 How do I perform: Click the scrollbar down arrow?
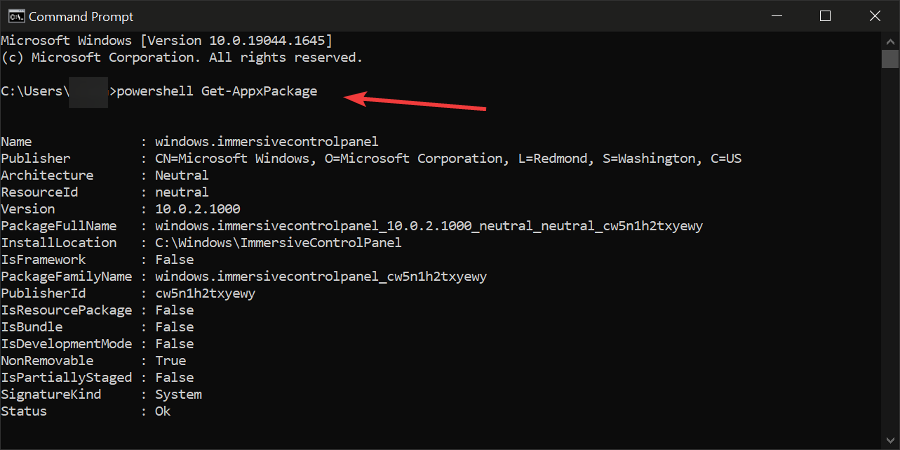[890, 441]
